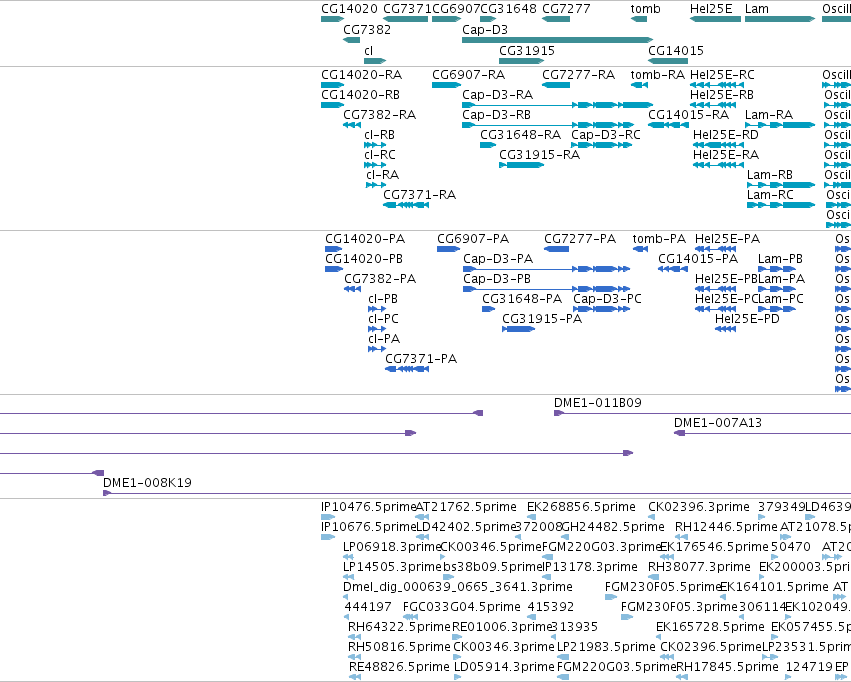Click protein Lam-PC

(781, 299)
